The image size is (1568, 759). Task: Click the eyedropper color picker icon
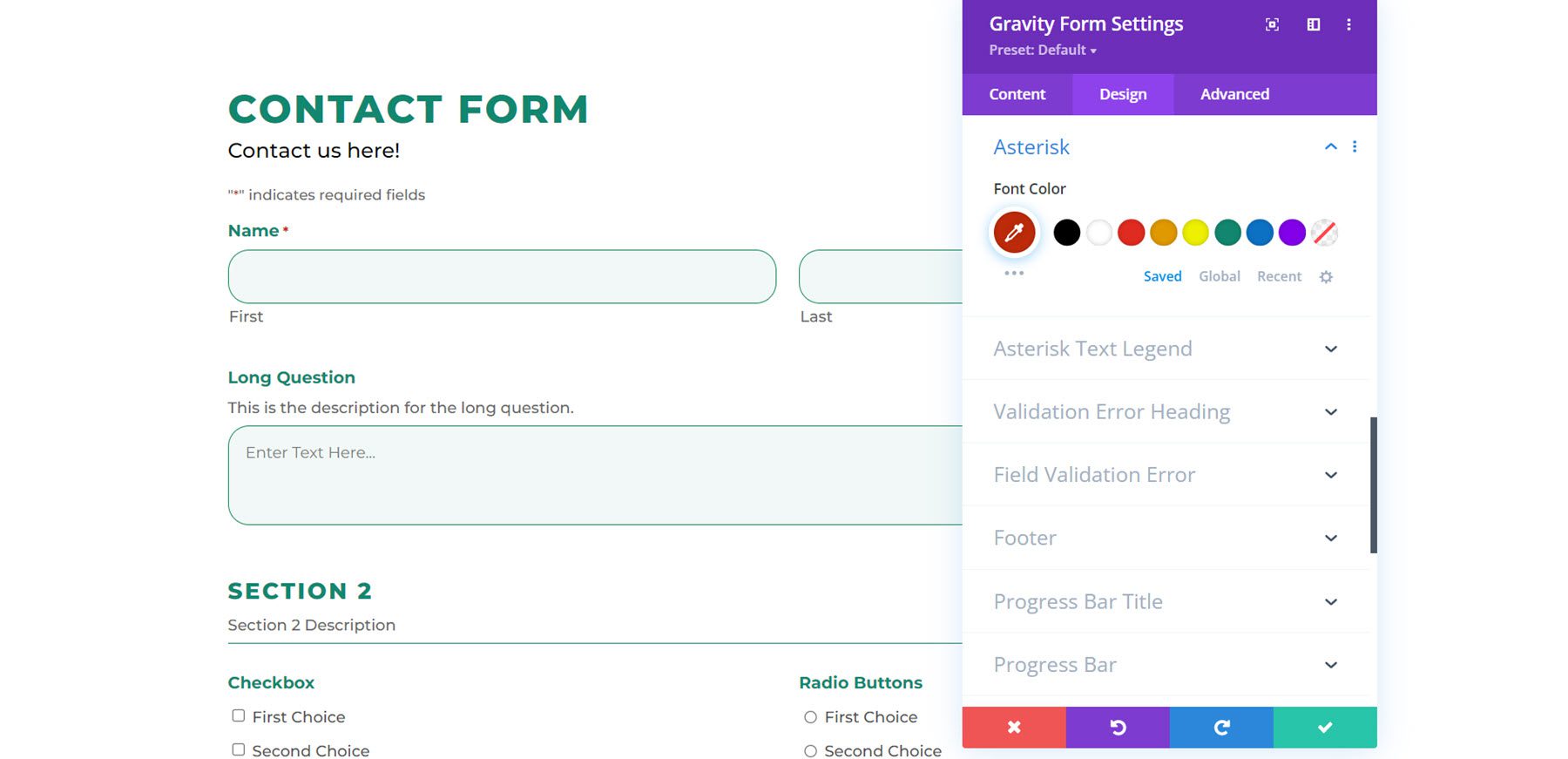[x=1014, y=233]
